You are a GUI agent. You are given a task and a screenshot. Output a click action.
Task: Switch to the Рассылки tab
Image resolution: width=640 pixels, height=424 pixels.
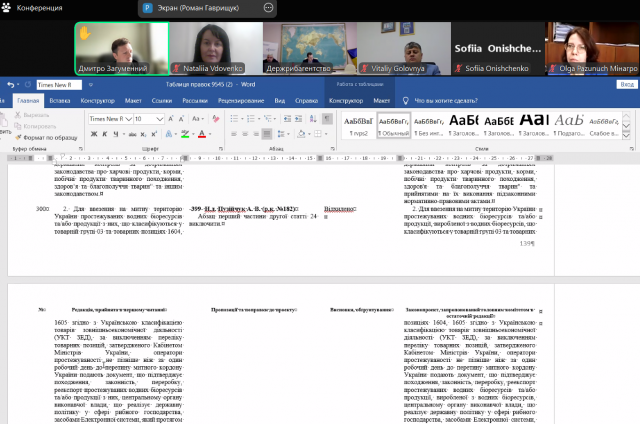click(195, 100)
